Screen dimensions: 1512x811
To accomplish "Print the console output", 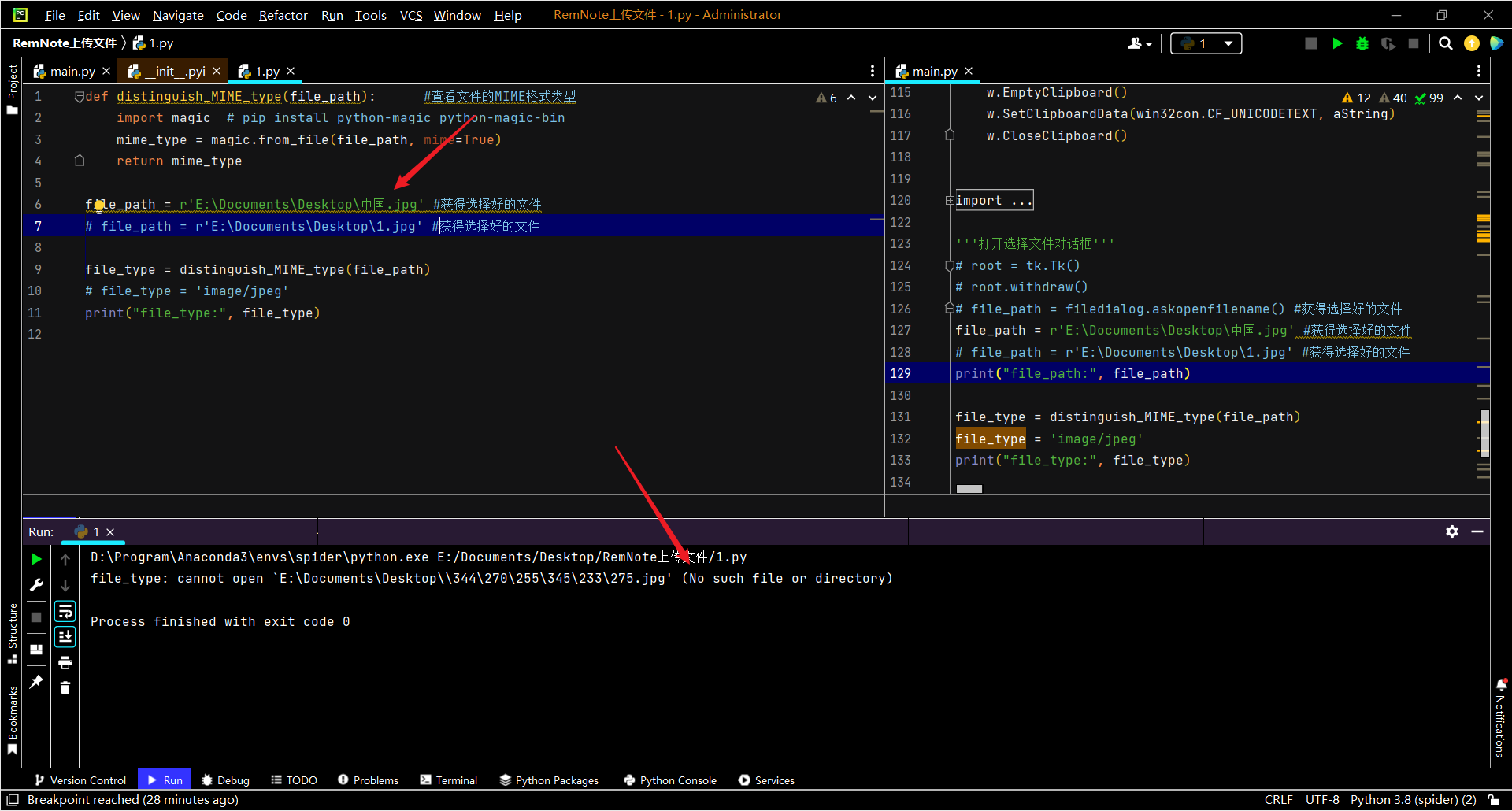I will 65,662.
